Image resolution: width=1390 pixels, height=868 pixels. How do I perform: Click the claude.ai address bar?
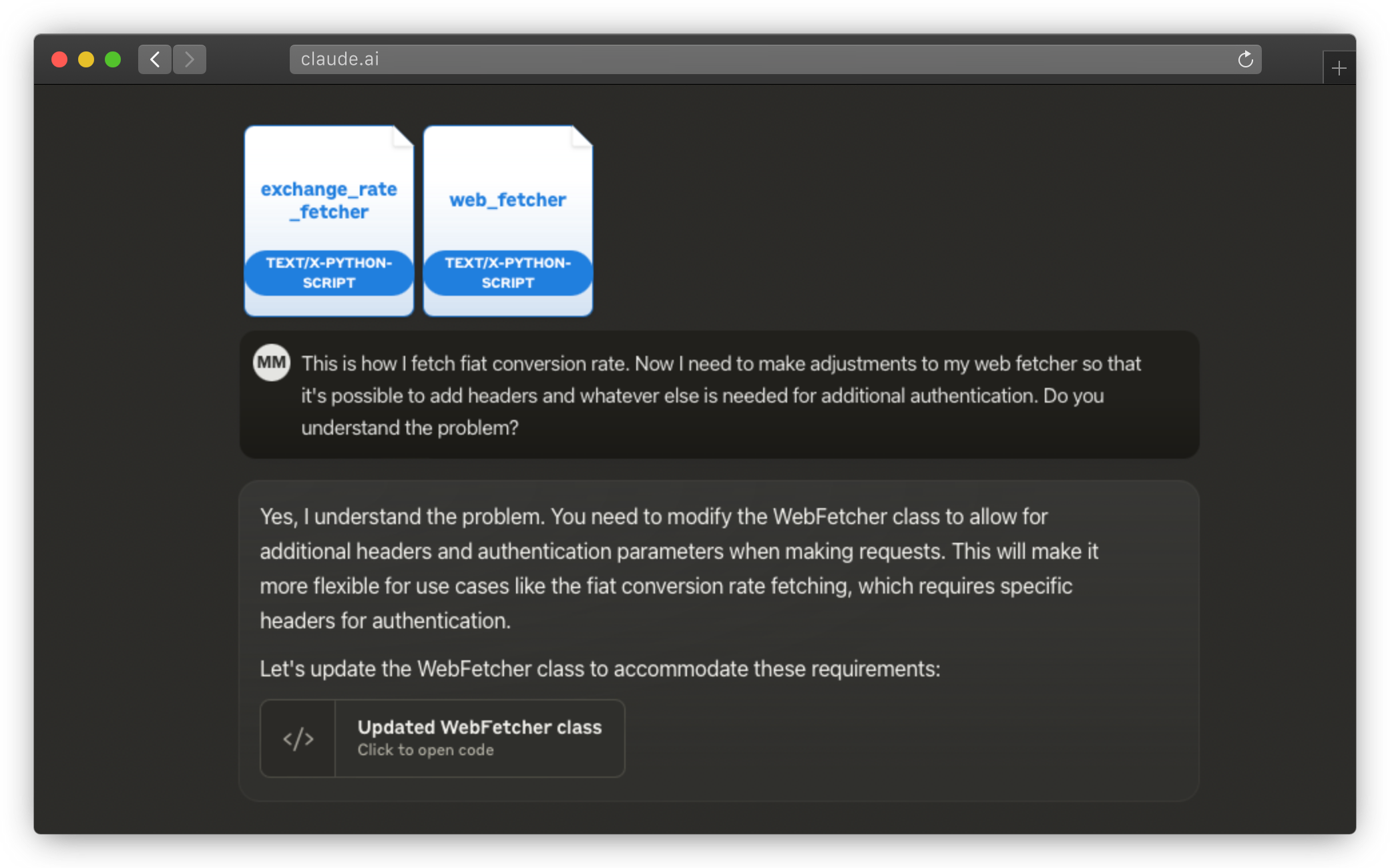pyautogui.click(x=775, y=59)
